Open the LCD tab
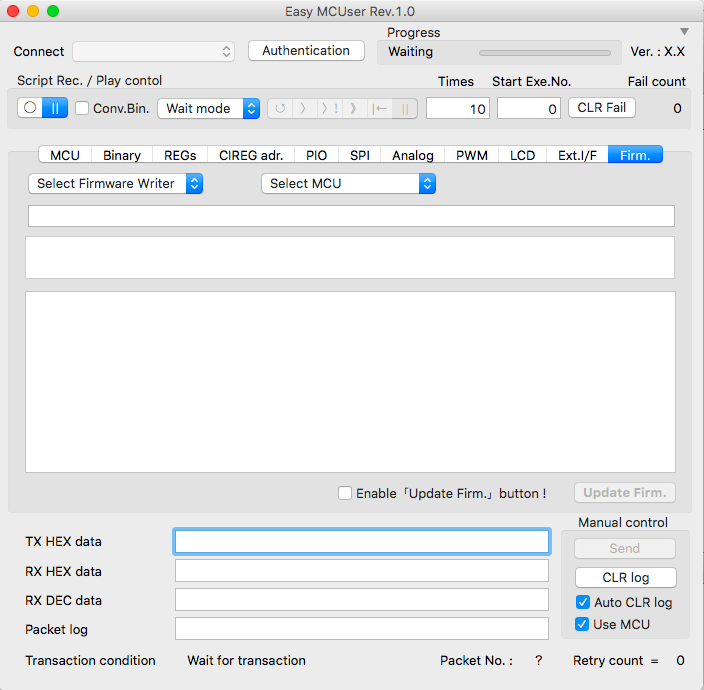 click(x=523, y=155)
